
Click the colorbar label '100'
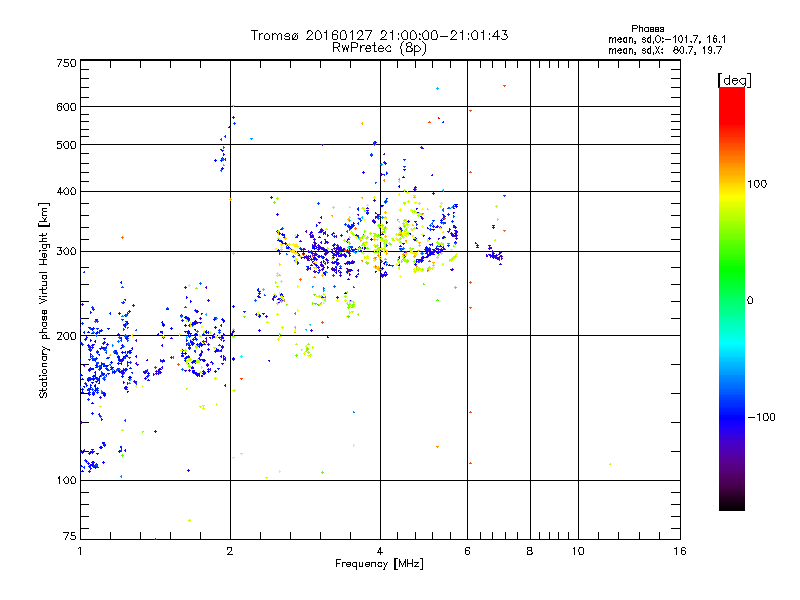click(x=757, y=184)
